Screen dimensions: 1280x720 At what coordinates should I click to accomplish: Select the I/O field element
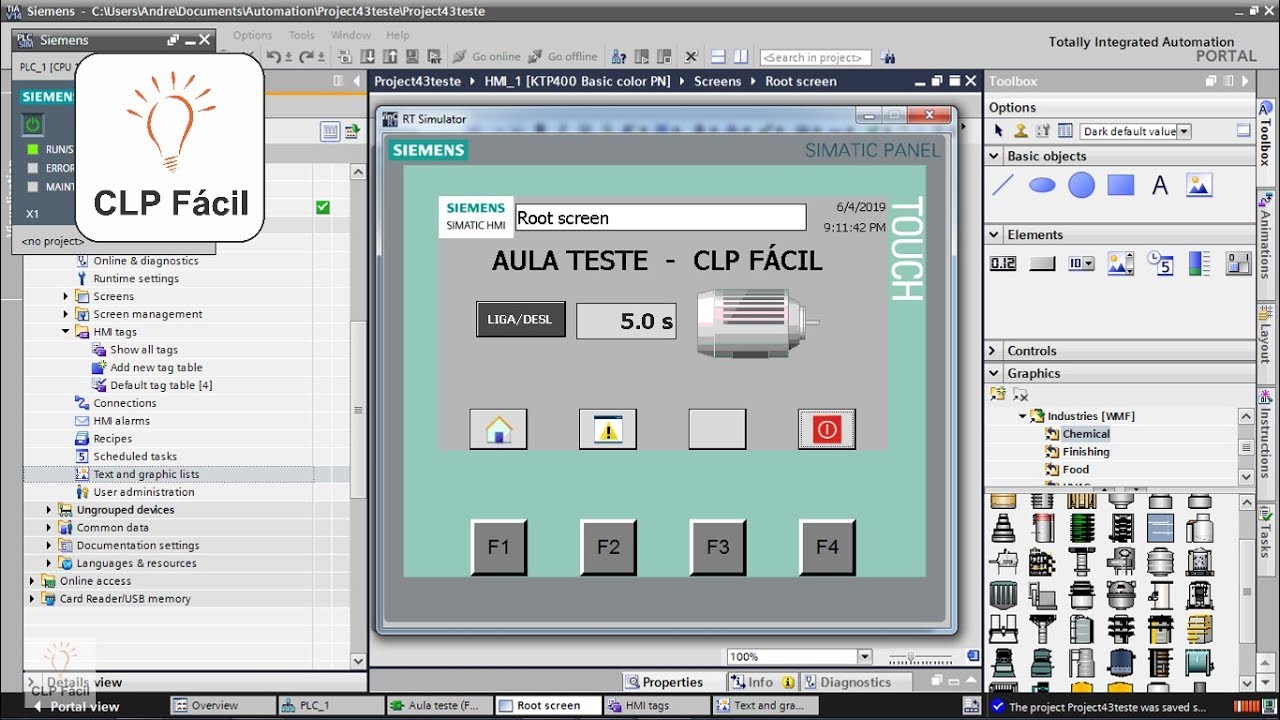pyautogui.click(x=1003, y=264)
